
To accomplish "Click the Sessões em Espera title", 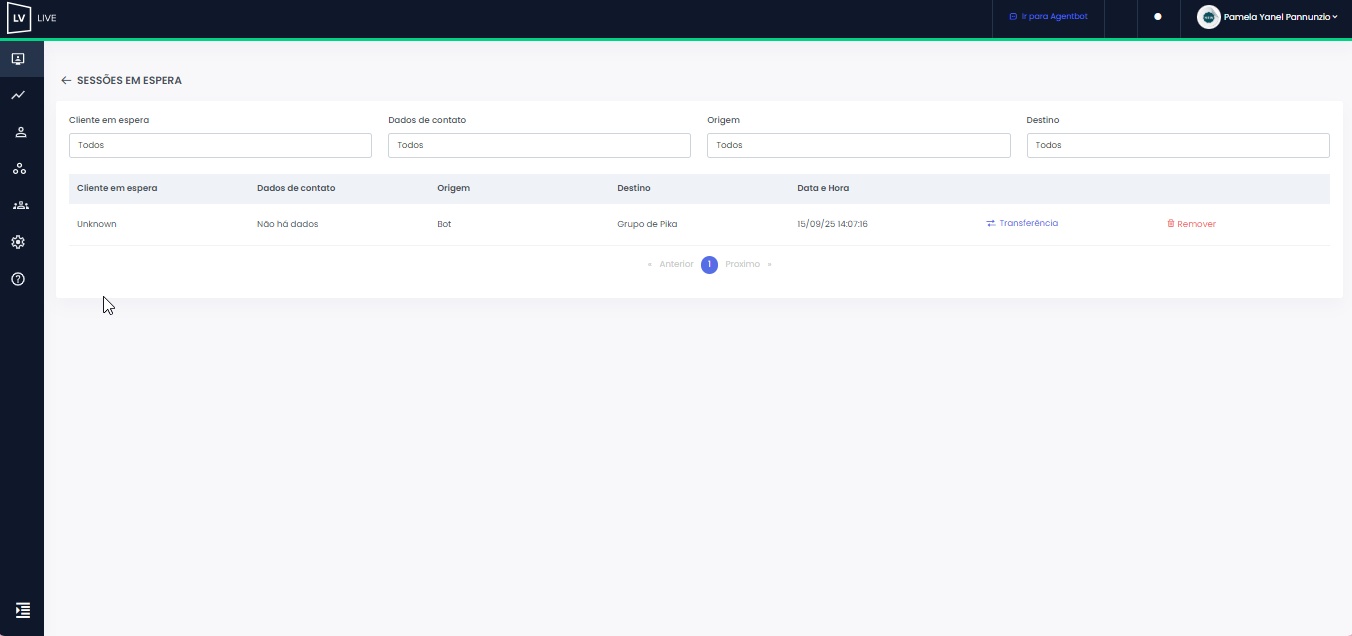I will 129,80.
